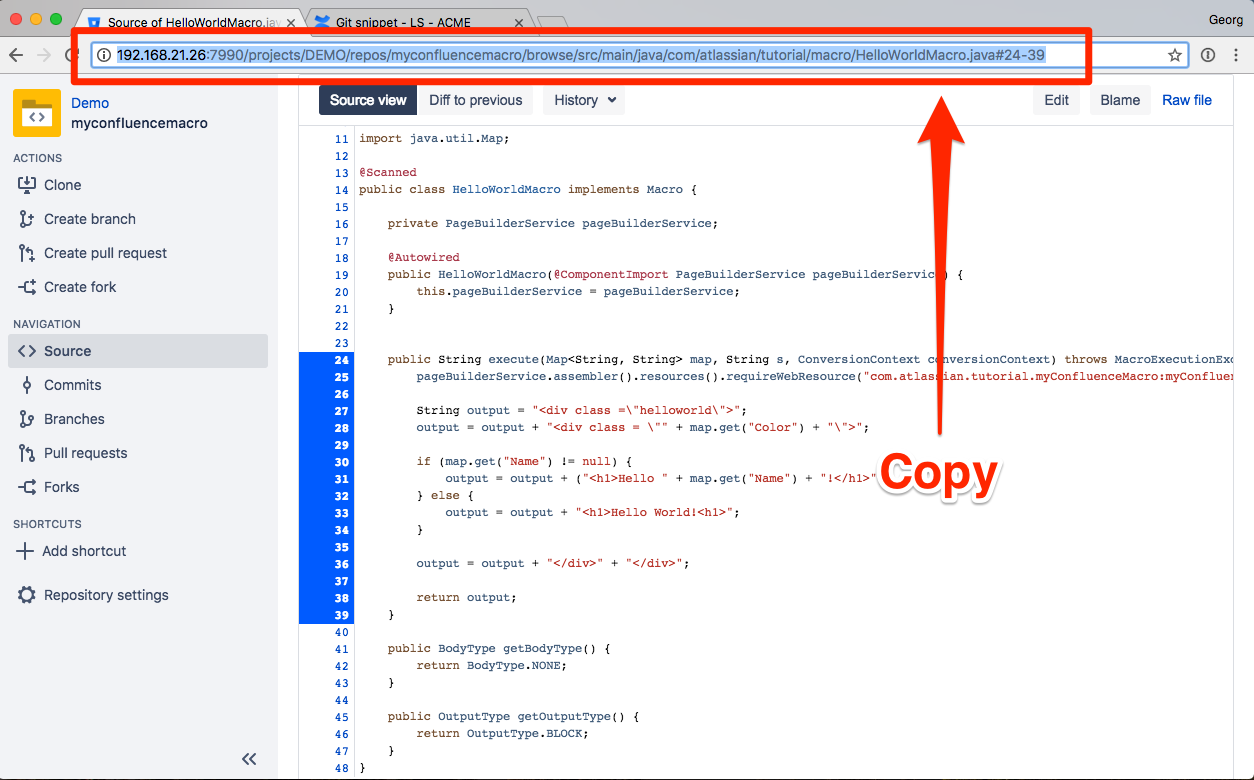The height and width of the screenshot is (780, 1254).
Task: Collapse the left sidebar panel
Action: (249, 759)
